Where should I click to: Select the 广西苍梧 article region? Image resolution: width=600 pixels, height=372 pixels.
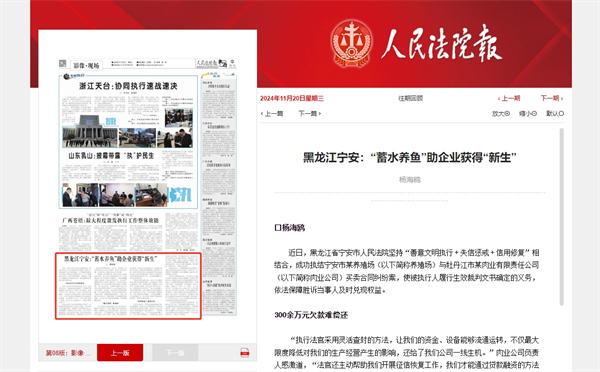[x=128, y=232]
